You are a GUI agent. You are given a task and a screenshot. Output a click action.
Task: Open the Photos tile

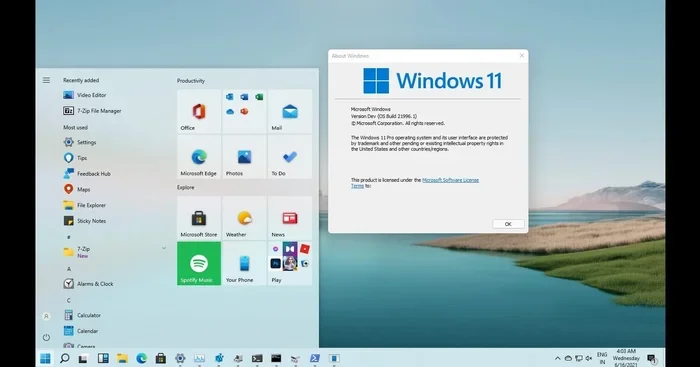point(244,157)
